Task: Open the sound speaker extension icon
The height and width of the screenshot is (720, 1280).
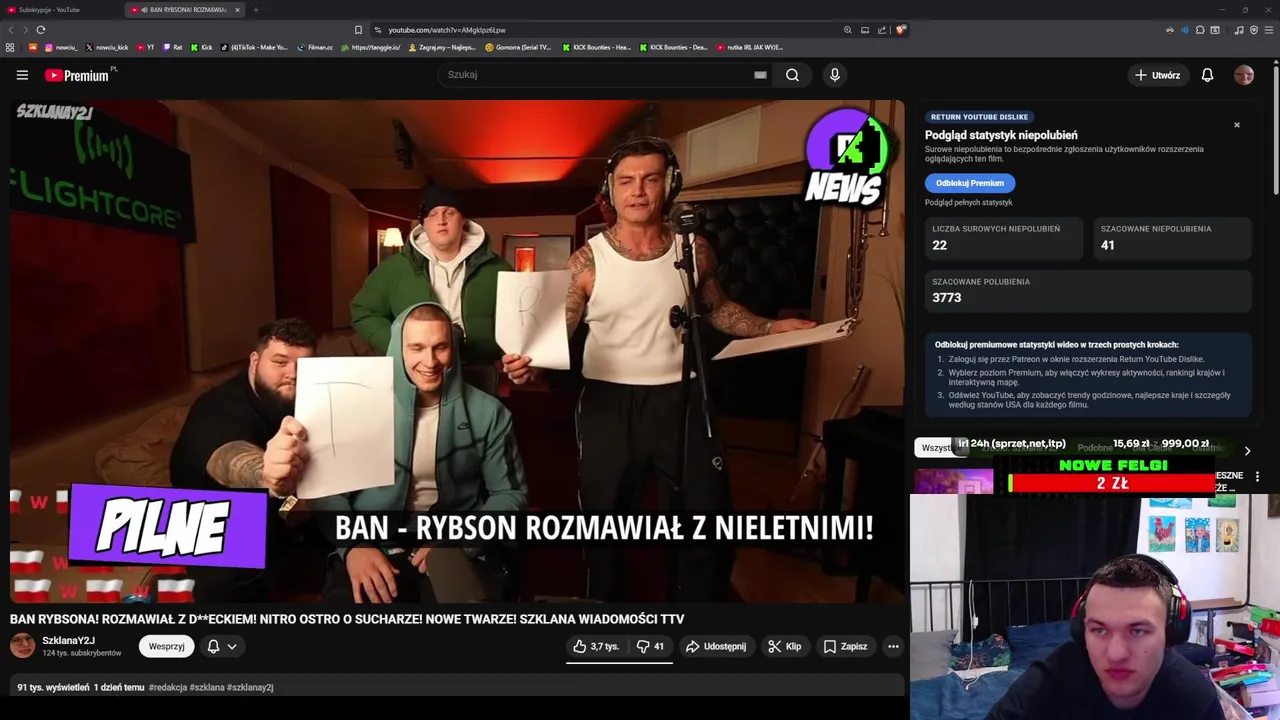Action: (x=1185, y=30)
